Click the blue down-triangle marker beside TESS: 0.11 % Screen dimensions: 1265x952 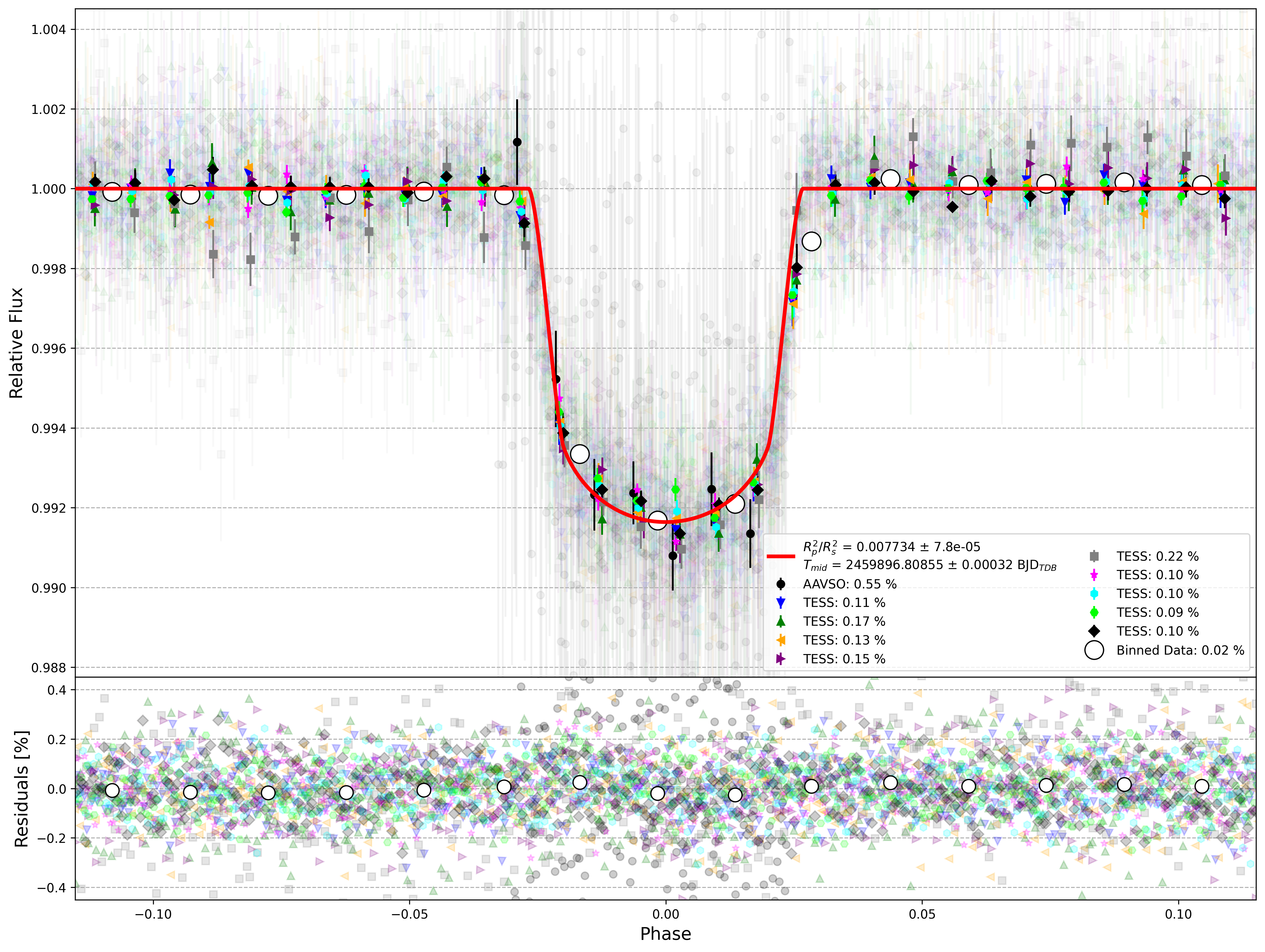(781, 602)
